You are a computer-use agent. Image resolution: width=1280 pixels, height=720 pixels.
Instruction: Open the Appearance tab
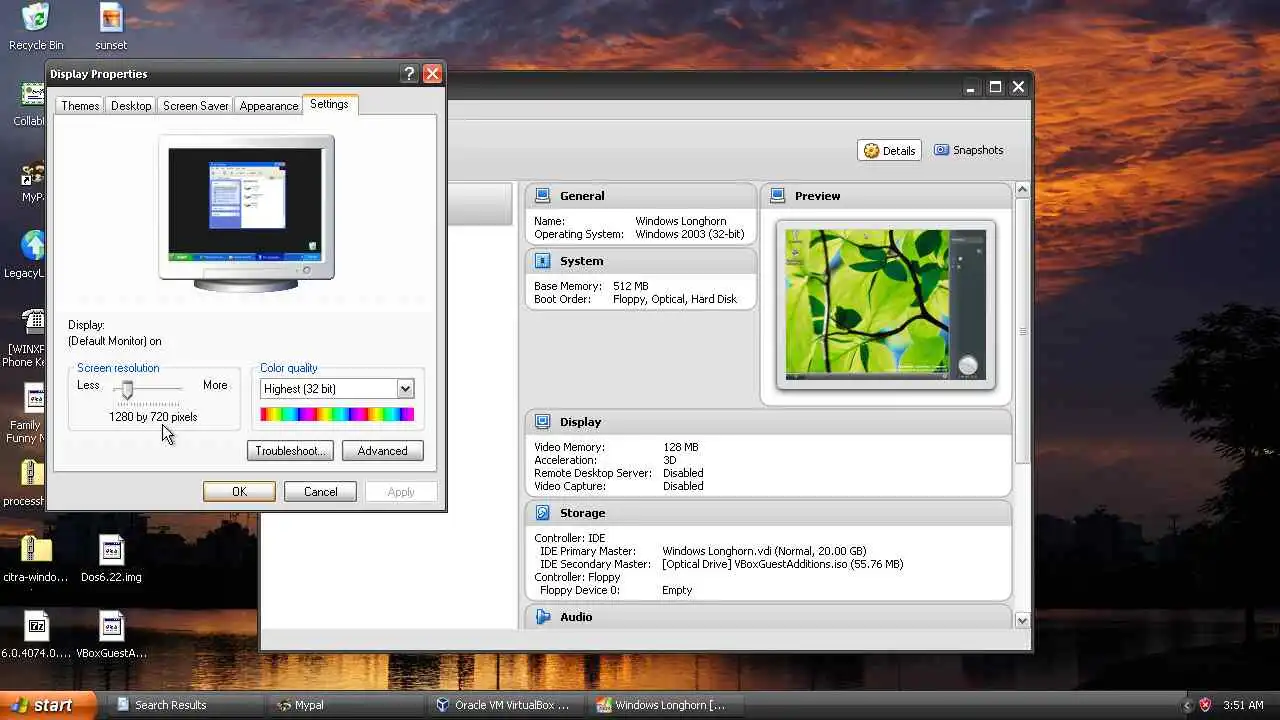click(x=269, y=105)
